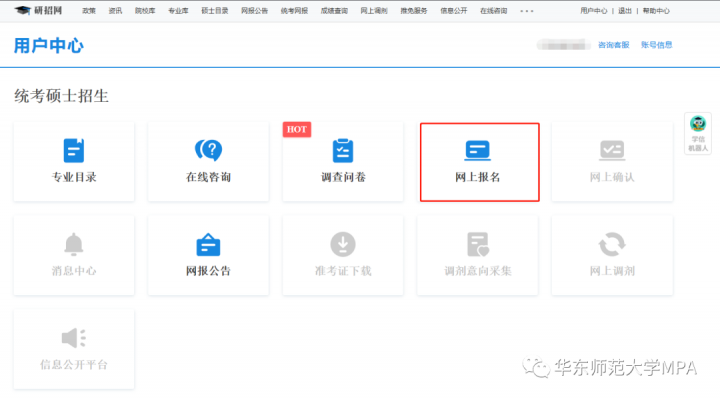
Task: Click the 网上报名 registration icon card
Action: click(479, 162)
